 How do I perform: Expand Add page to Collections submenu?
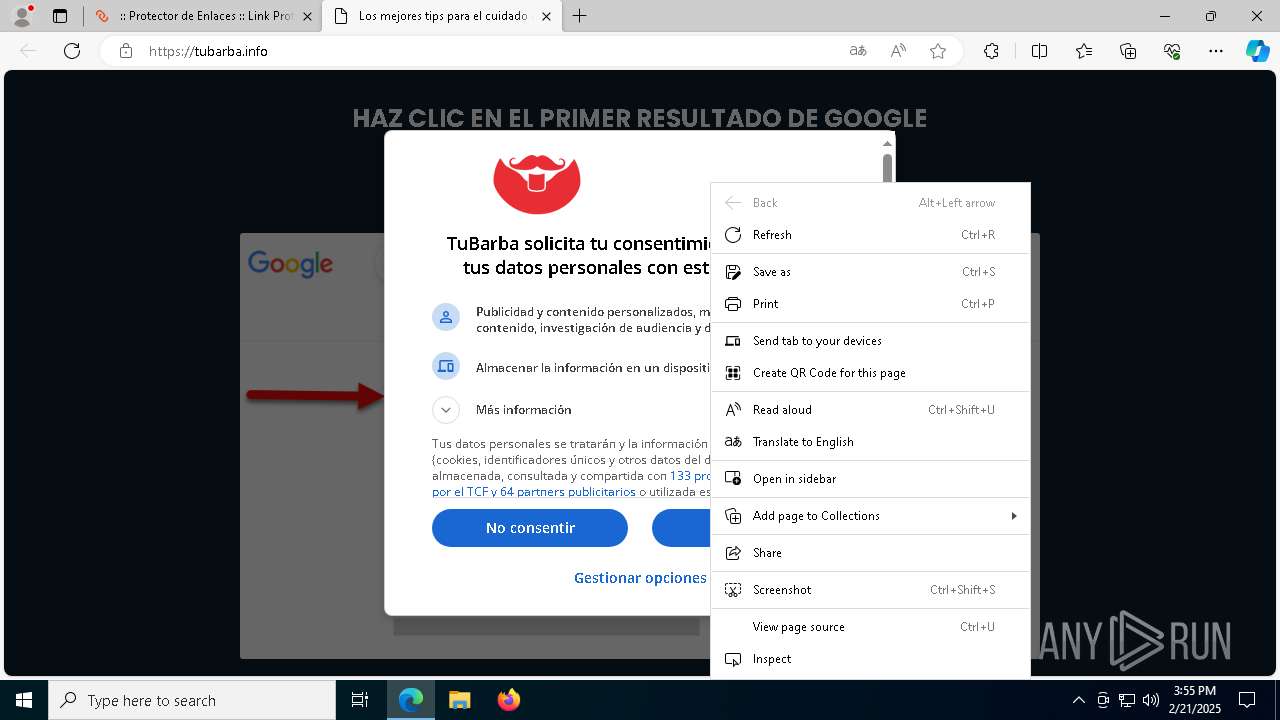pos(870,516)
